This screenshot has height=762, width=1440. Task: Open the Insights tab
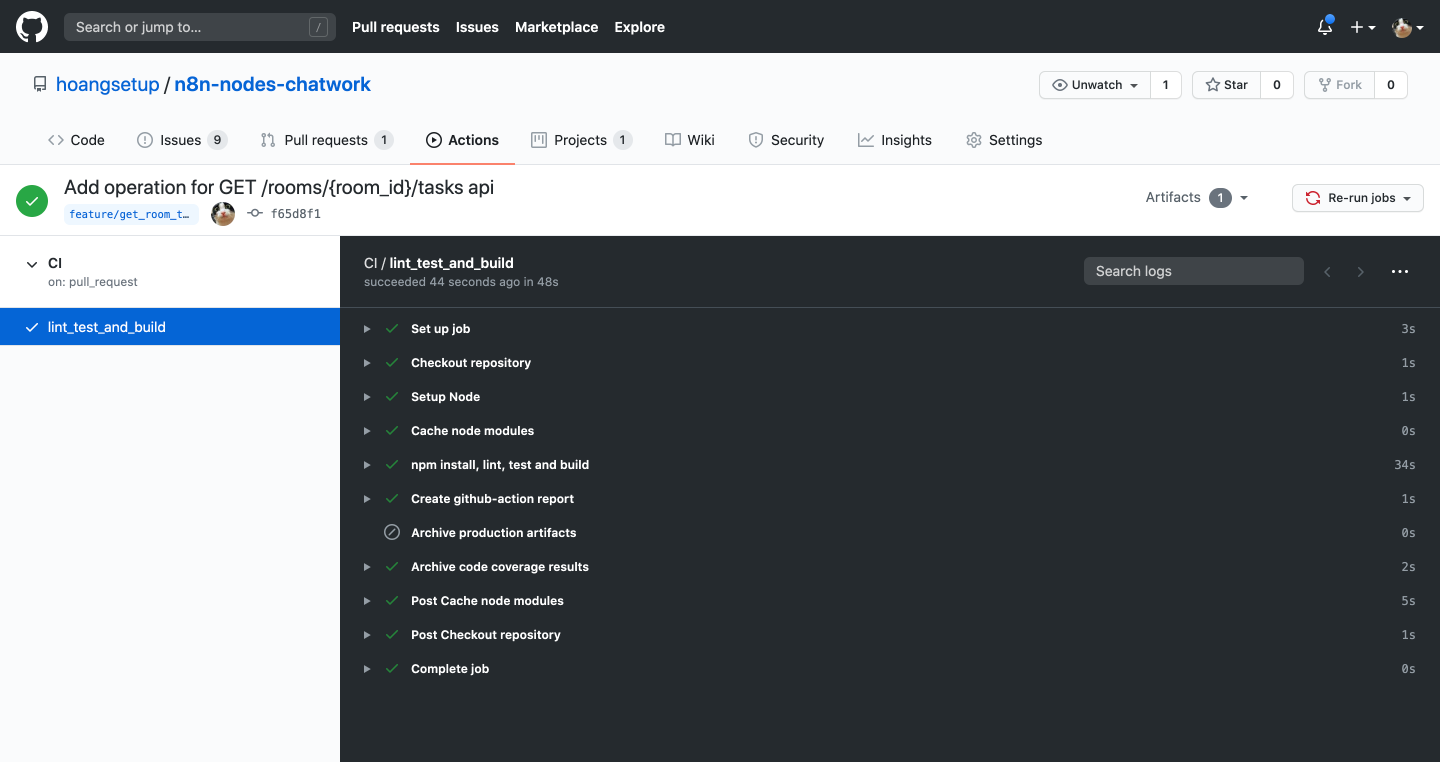[x=895, y=140]
